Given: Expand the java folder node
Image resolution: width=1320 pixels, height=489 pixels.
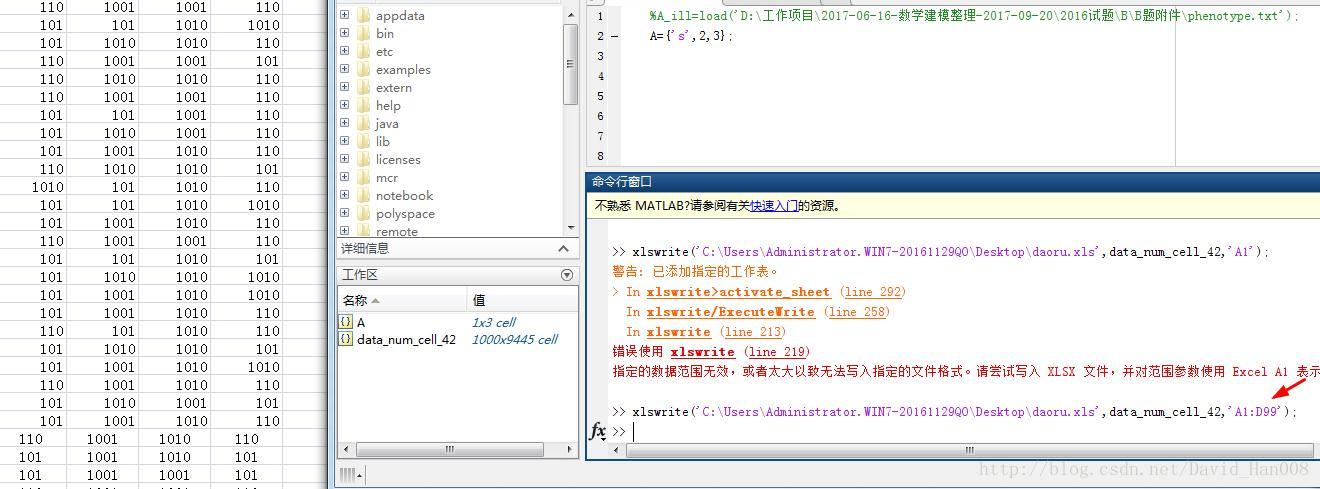Looking at the screenshot, I should pyautogui.click(x=345, y=123).
